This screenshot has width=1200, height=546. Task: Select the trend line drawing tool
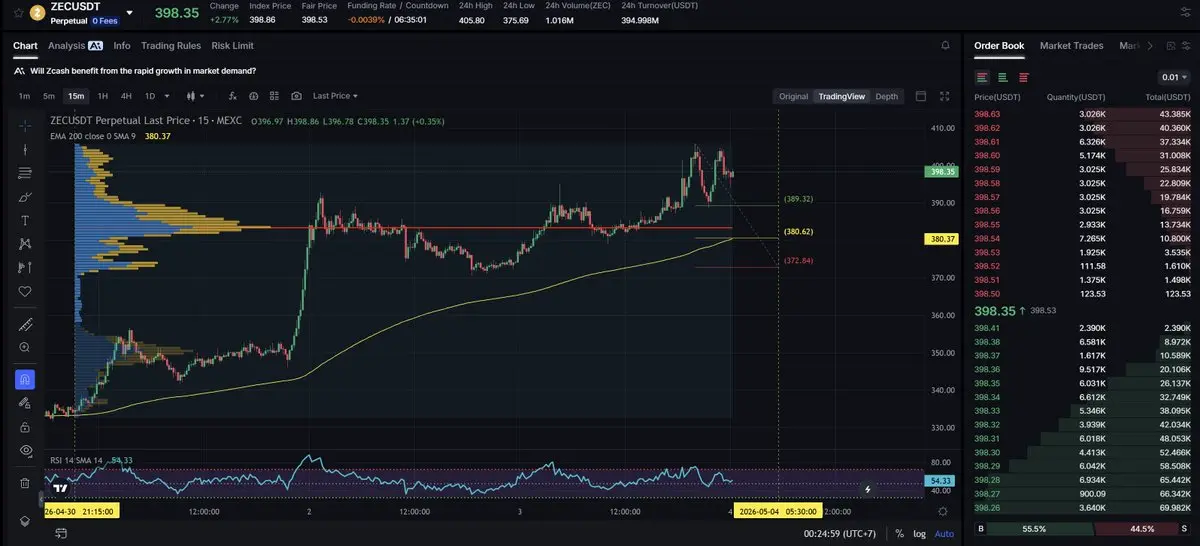pyautogui.click(x=25, y=149)
